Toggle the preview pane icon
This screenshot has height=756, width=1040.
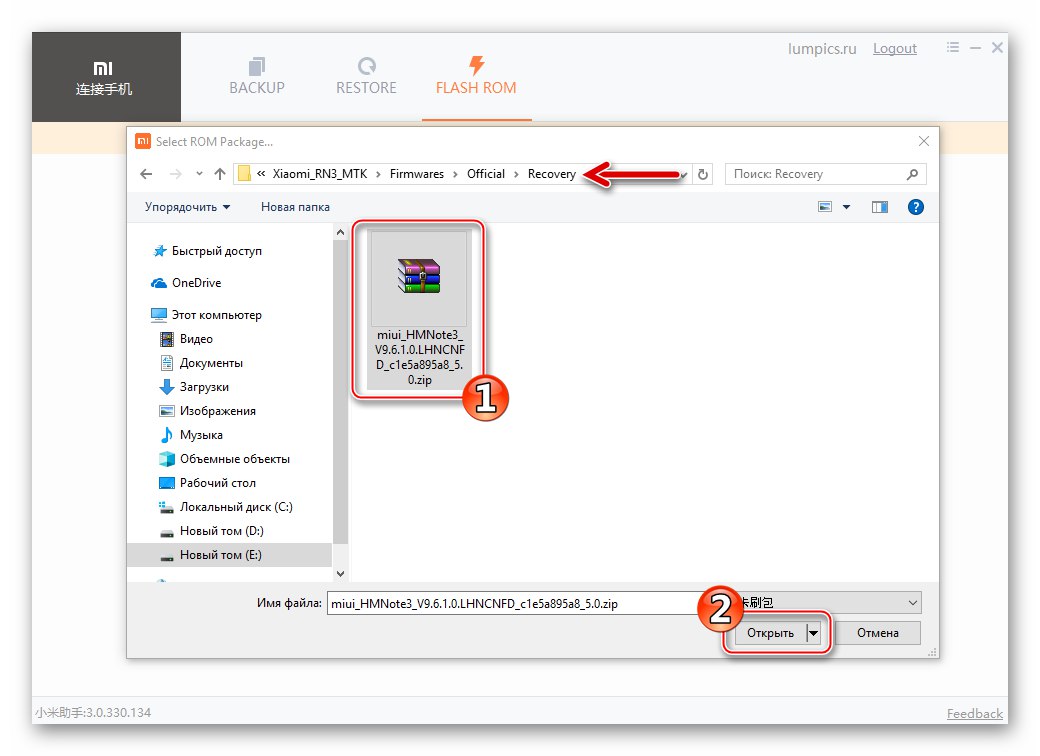point(880,208)
